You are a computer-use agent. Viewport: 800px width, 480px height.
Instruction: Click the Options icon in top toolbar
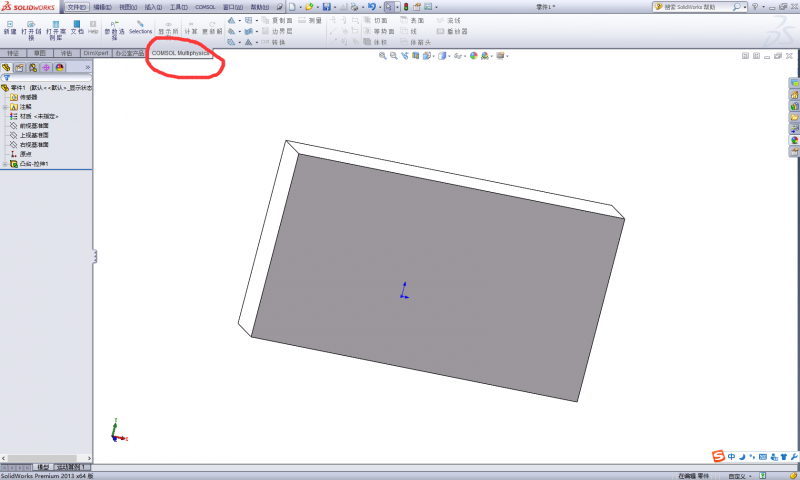pyautogui.click(x=428, y=7)
